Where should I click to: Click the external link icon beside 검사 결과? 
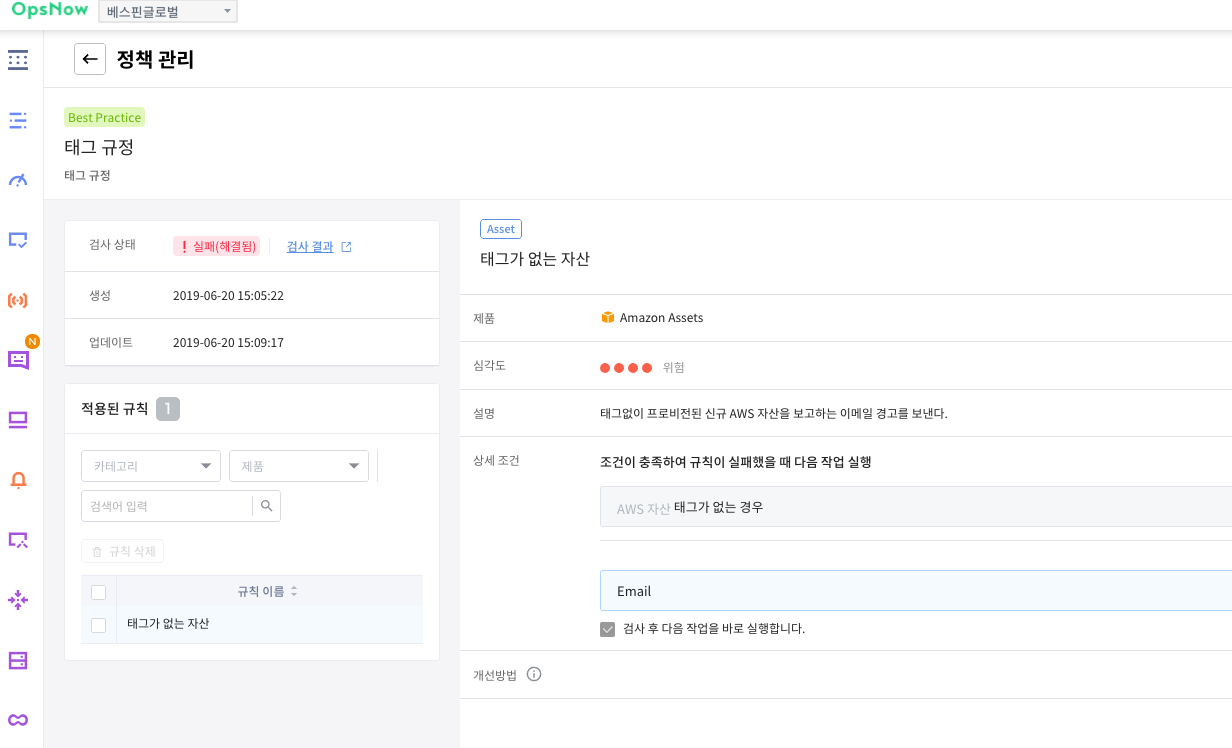pos(346,246)
